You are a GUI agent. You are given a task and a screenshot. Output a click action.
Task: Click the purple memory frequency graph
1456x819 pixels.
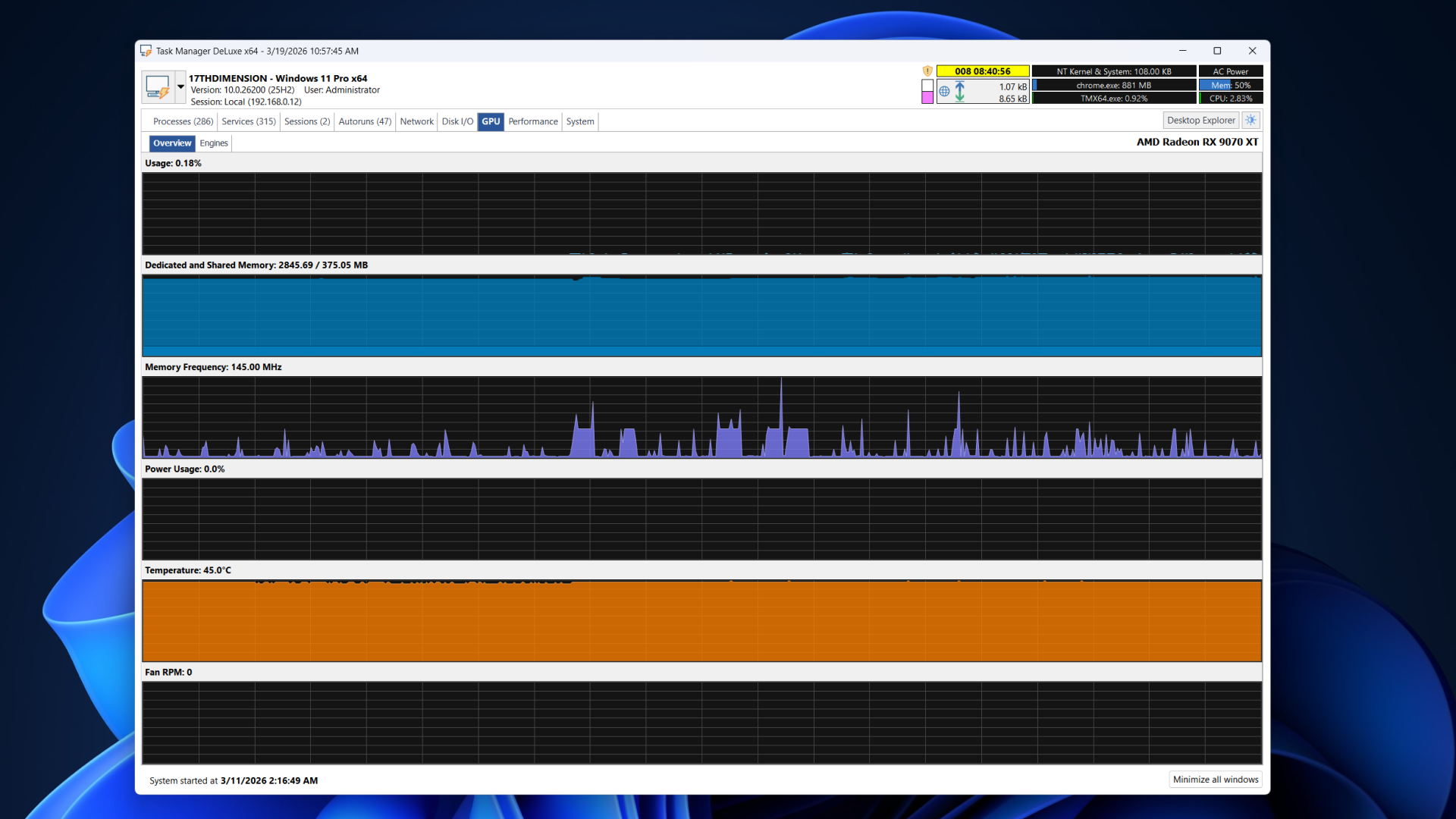click(701, 417)
